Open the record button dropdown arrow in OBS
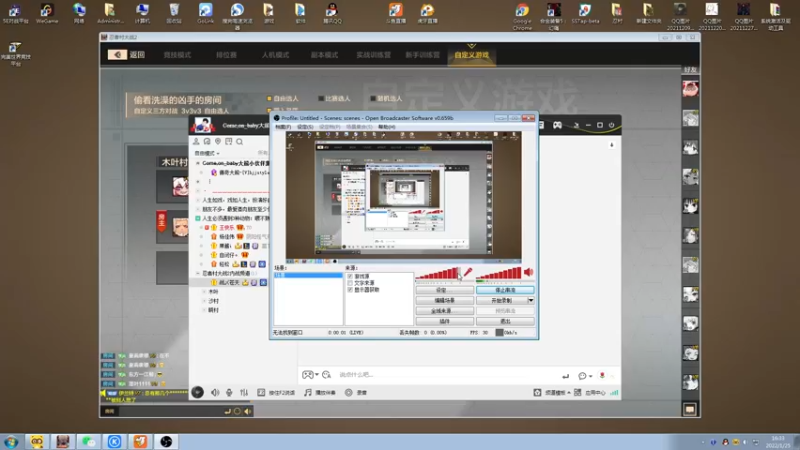 click(531, 300)
